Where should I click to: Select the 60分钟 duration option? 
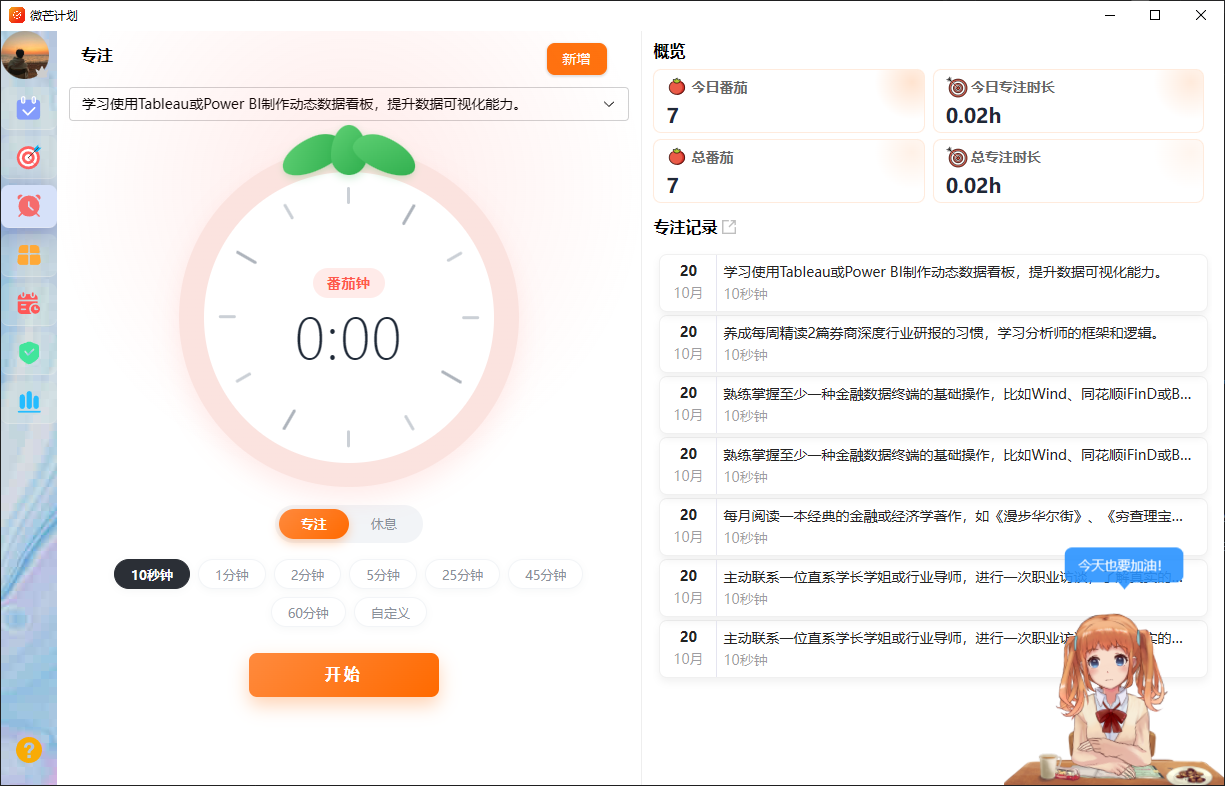point(308,613)
